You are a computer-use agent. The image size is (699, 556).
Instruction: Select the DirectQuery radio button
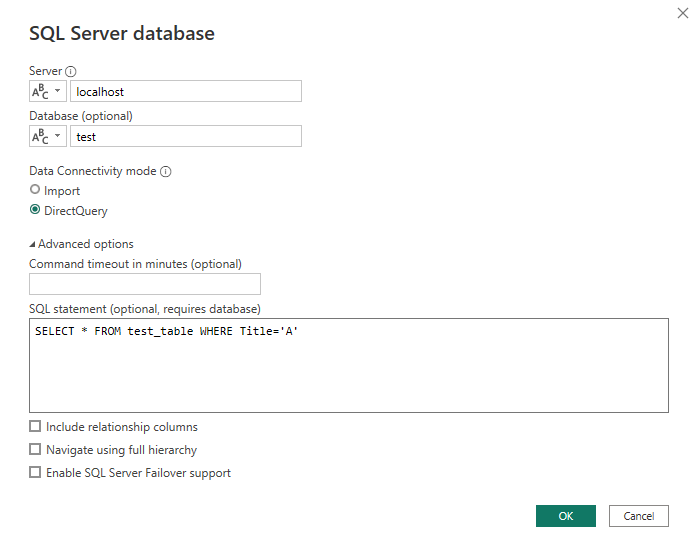tap(36, 210)
